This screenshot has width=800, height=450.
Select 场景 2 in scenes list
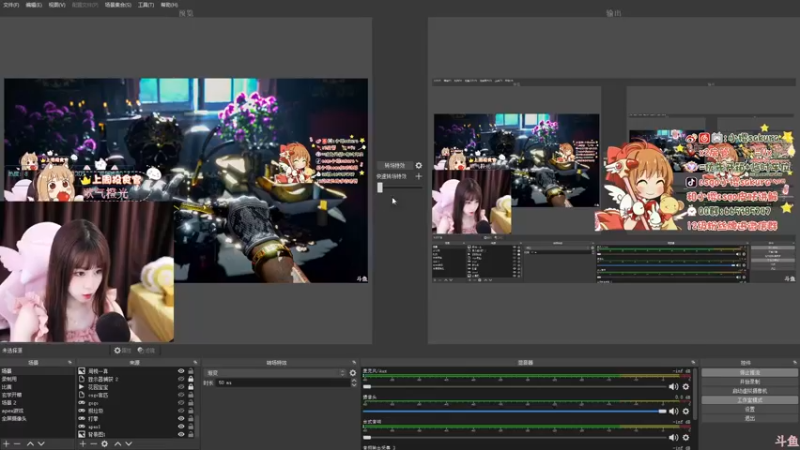37,403
